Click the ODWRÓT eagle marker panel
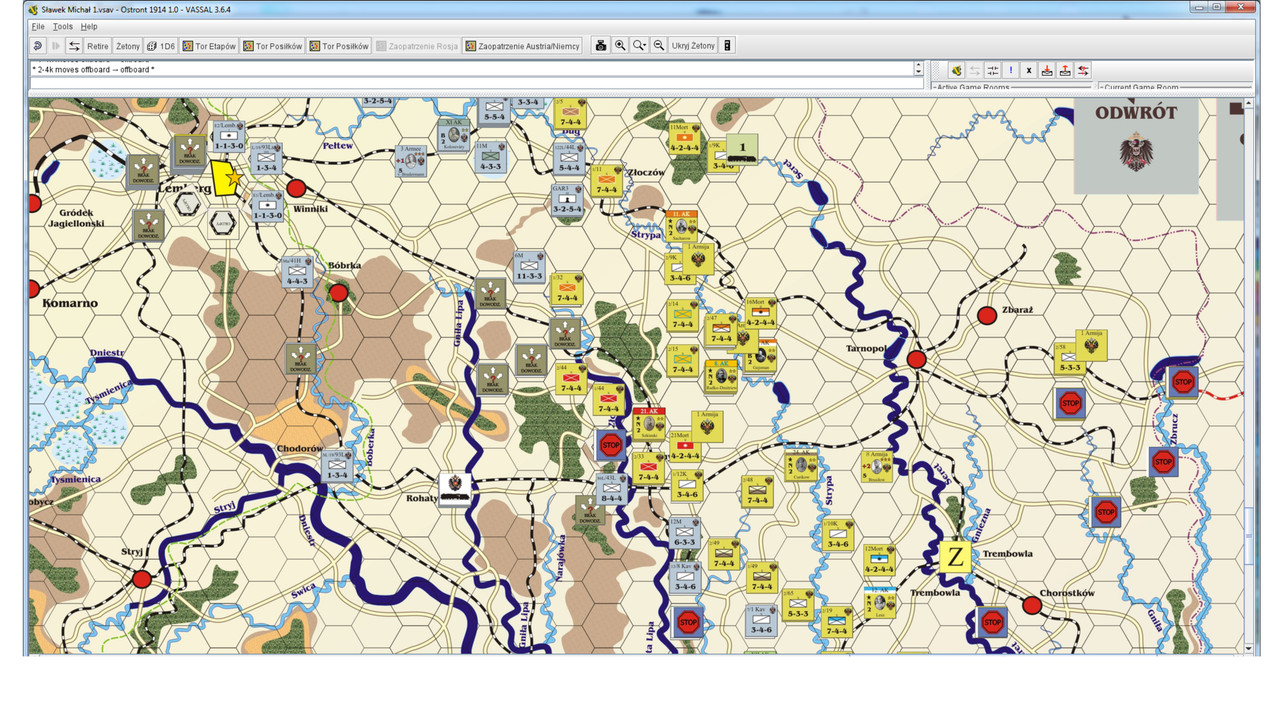Viewport: 1280px width, 717px height. (1136, 145)
